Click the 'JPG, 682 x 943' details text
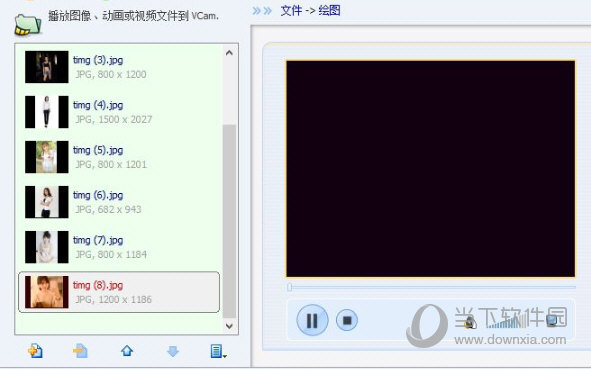 point(108,210)
